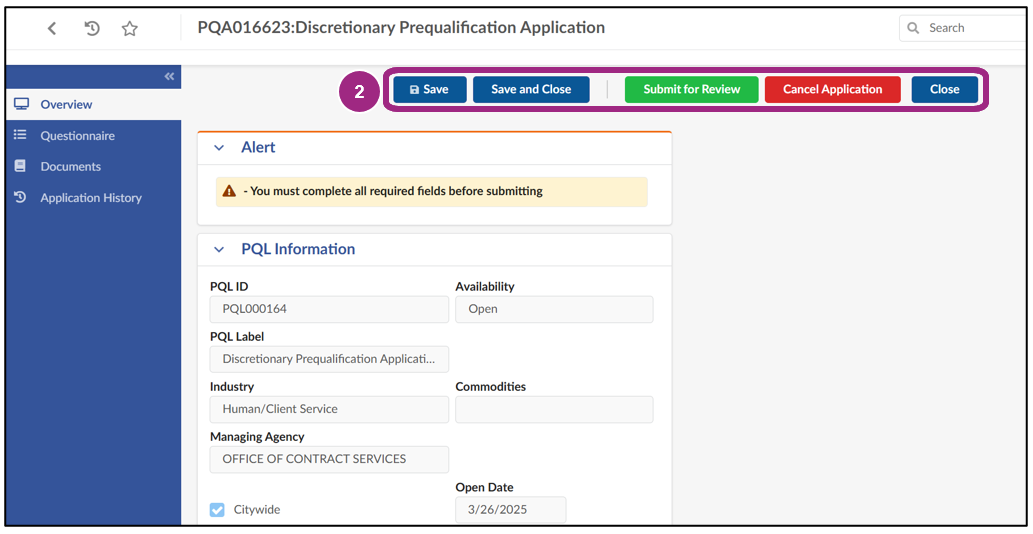This screenshot has width=1033, height=534.
Task: Toggle the Citywide checkbox
Action: 217,510
